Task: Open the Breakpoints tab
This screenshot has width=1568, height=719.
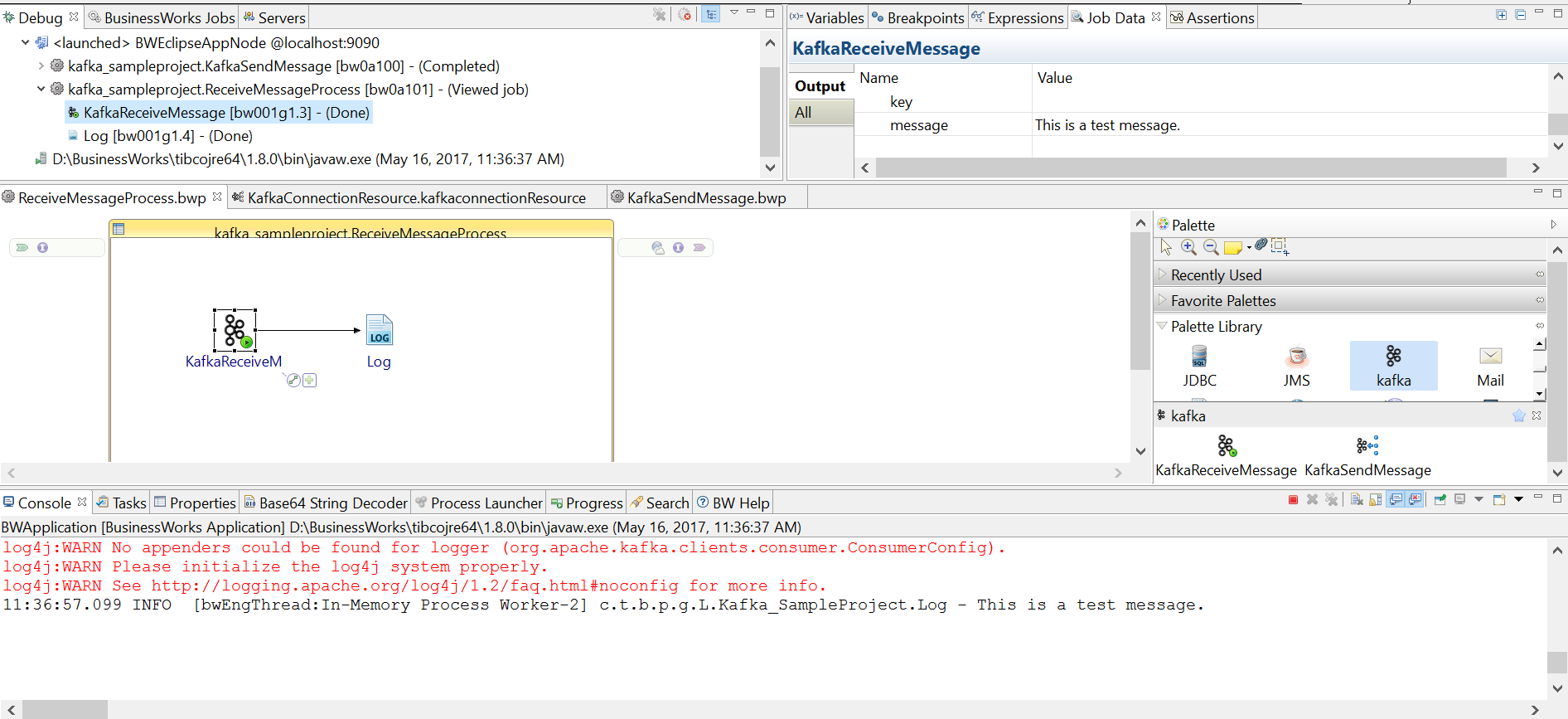Action: pyautogui.click(x=918, y=17)
